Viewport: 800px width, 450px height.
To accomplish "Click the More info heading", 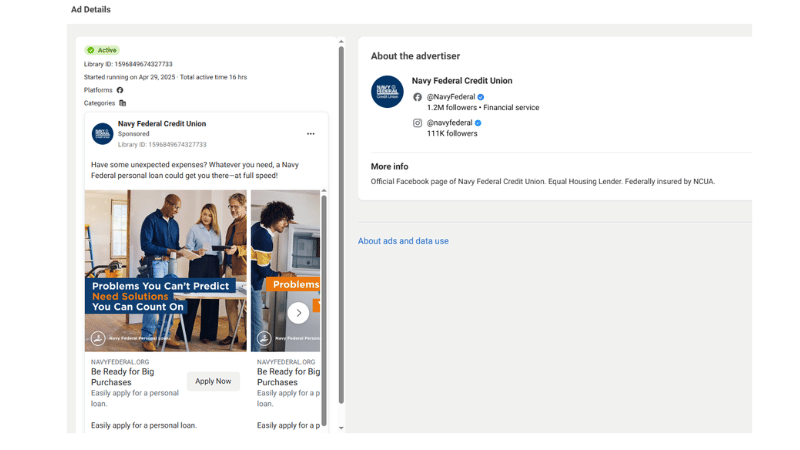I will [x=389, y=166].
